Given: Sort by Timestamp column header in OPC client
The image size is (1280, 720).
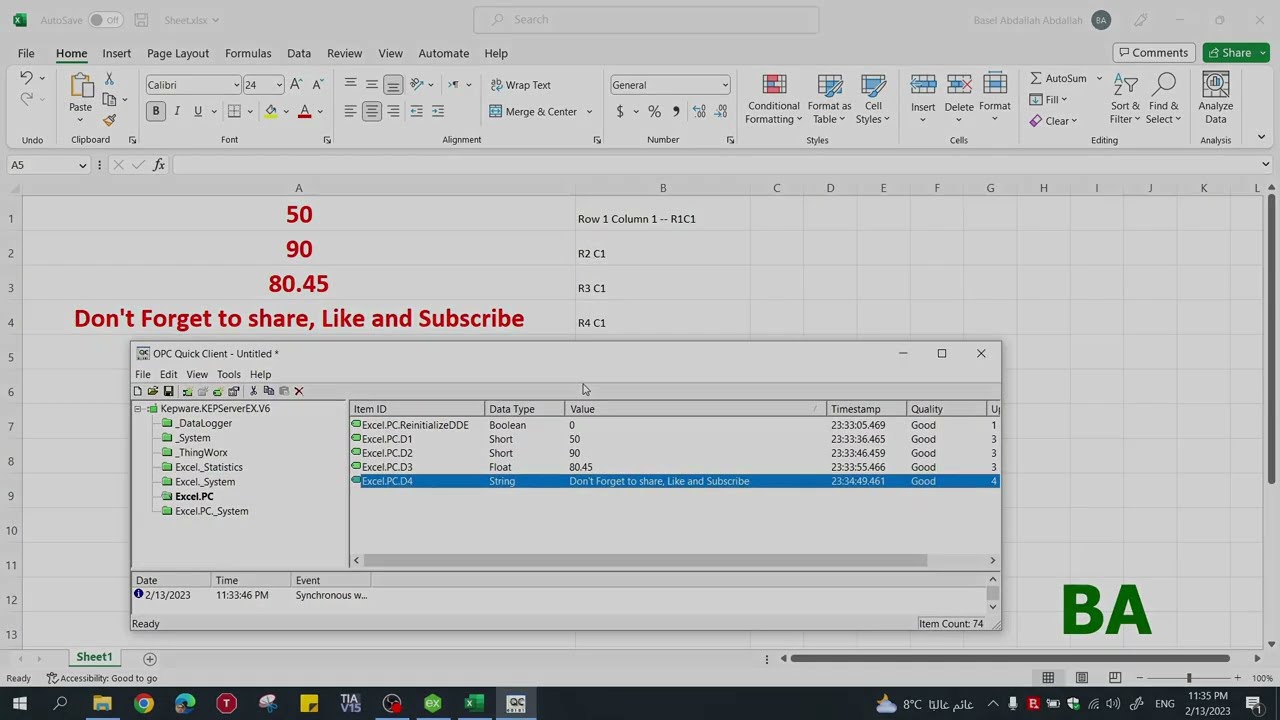Looking at the screenshot, I should point(866,409).
